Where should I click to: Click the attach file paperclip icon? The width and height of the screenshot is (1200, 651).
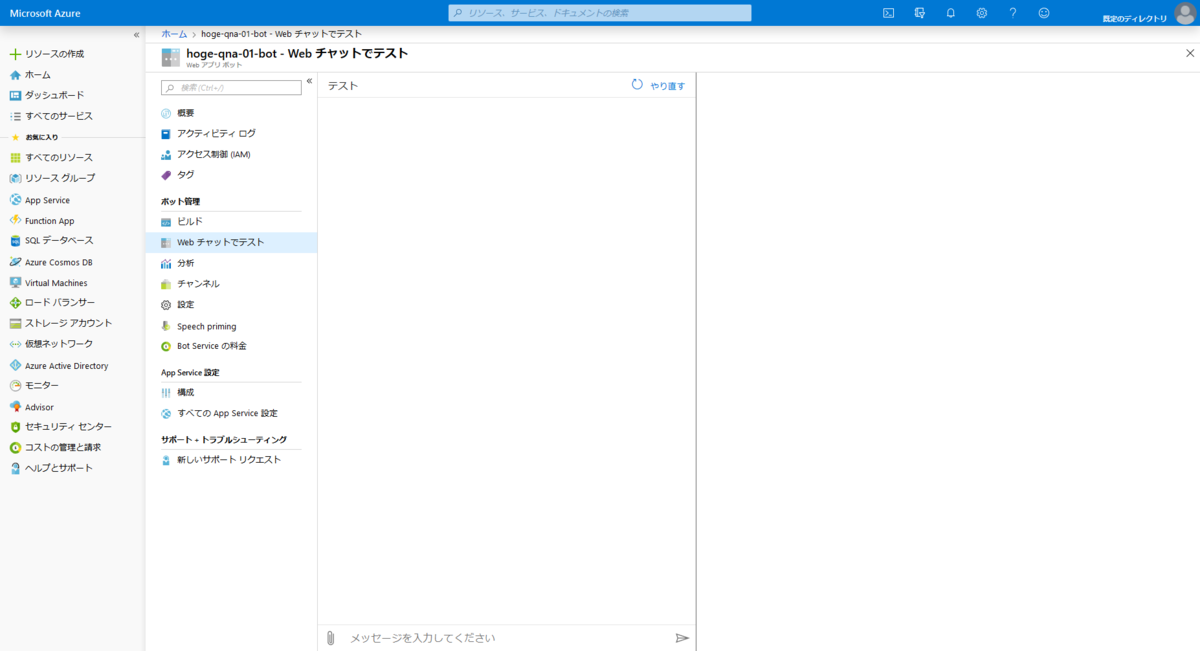tap(331, 638)
